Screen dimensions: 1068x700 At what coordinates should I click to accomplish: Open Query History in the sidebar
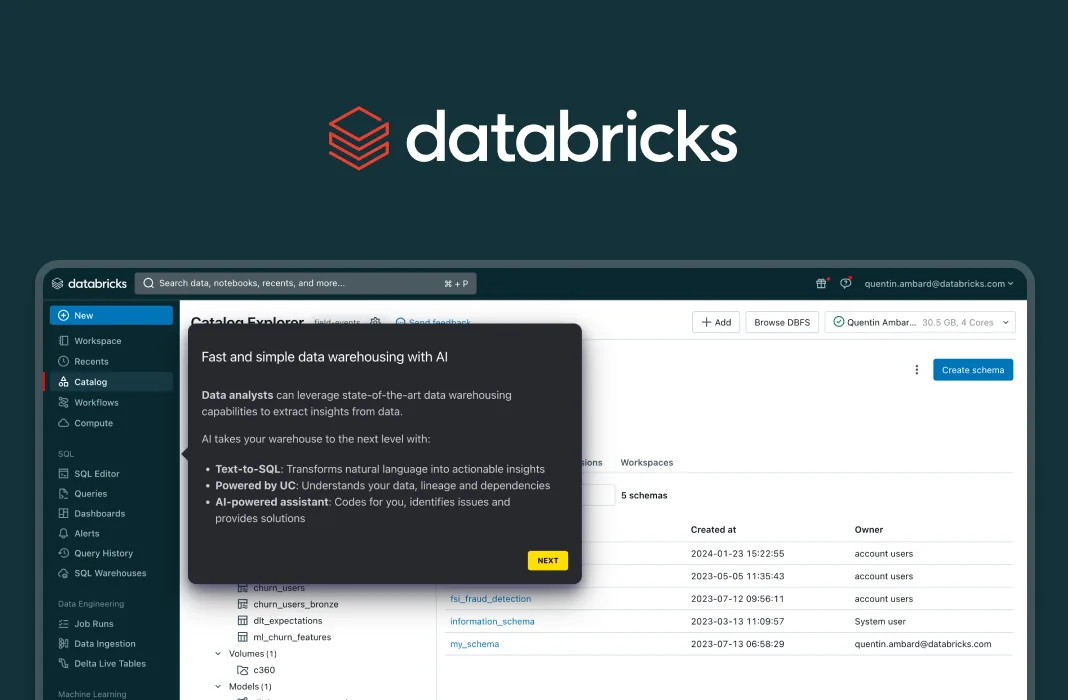pos(104,553)
